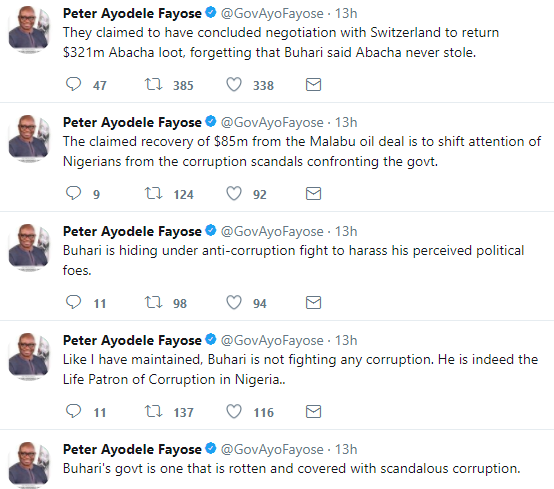Retweet the Life Patron of Corruption tweet
This screenshot has height=489, width=554.
coord(153,412)
